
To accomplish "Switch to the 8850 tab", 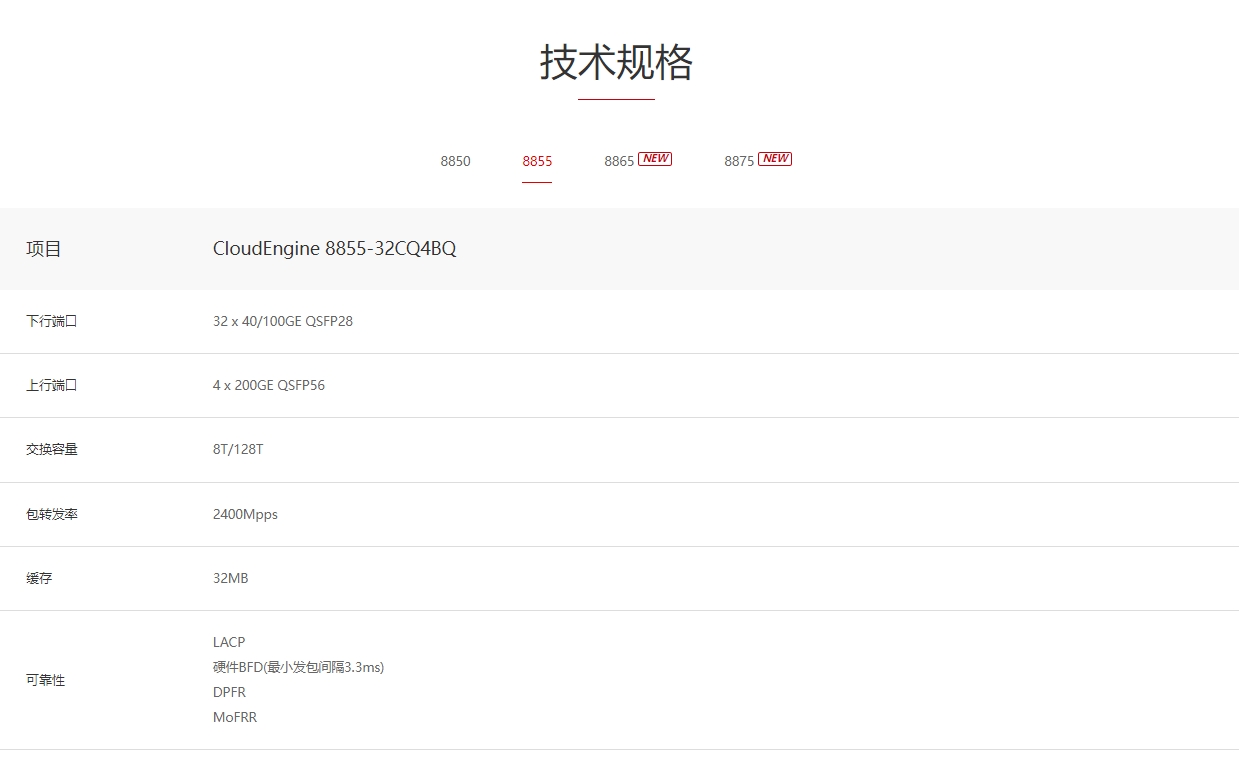I will (455, 161).
